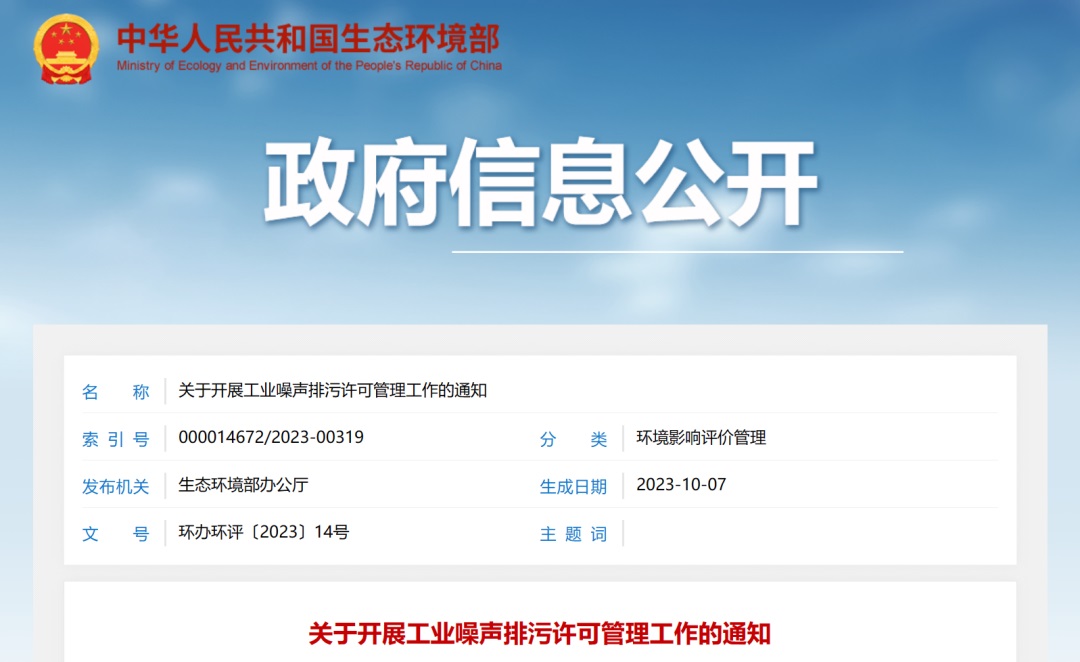Click index number 000014672/2023-00319
This screenshot has height=662, width=1080.
coord(271,438)
